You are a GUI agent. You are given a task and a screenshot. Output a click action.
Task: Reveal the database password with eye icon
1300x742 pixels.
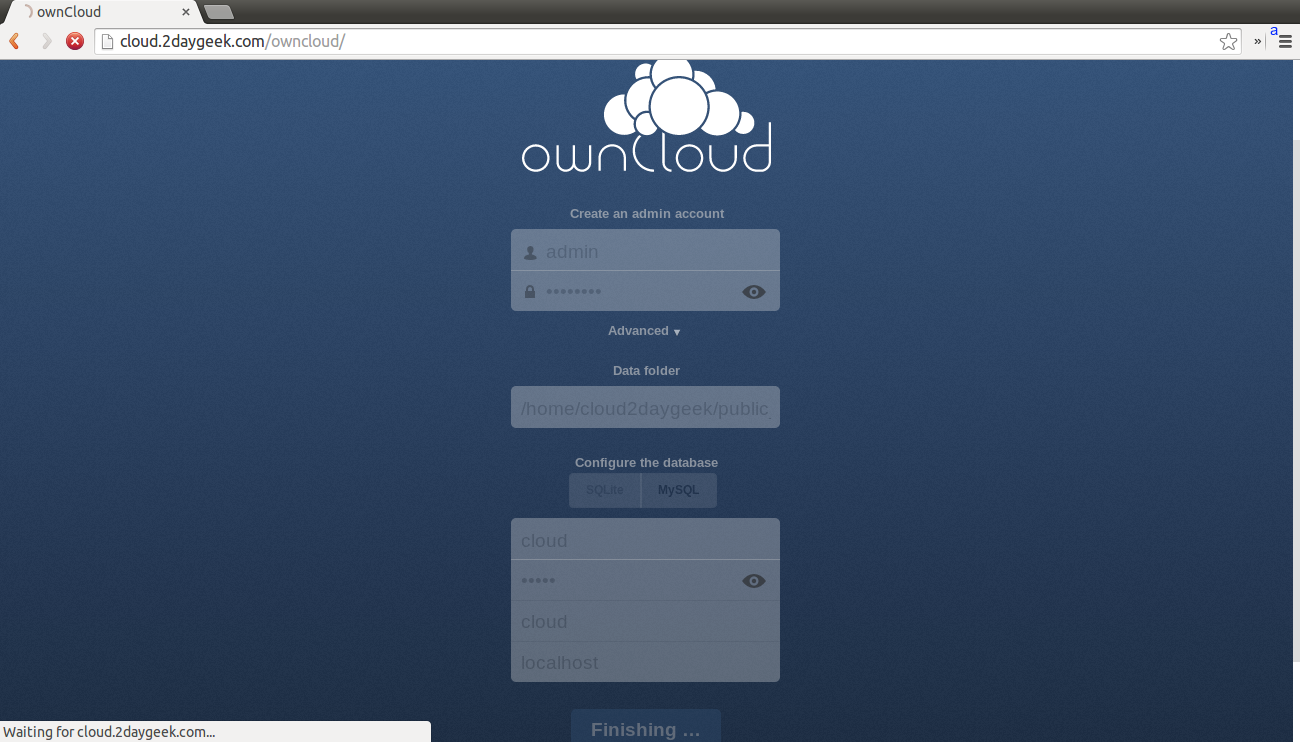[x=754, y=581]
